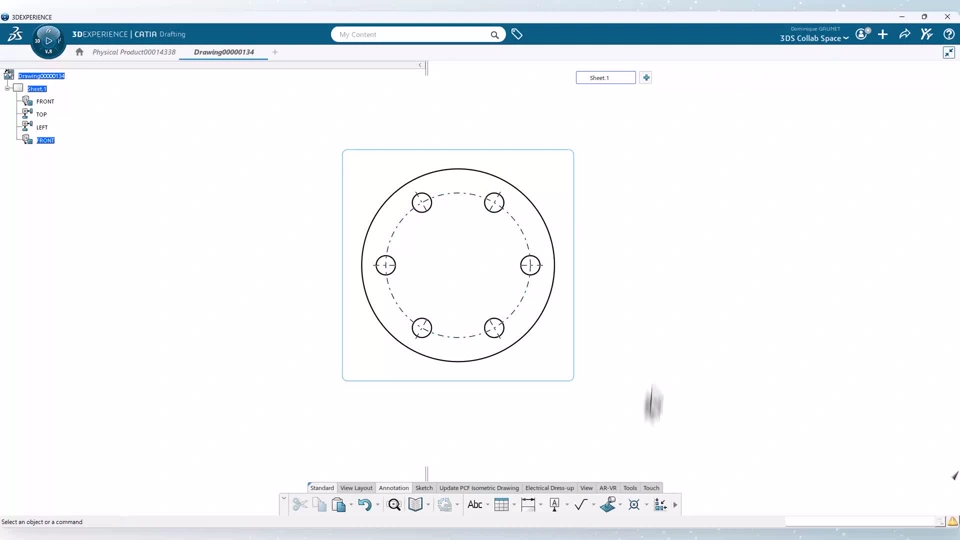Select the Abc Text tool
Screen dimensions: 960x540
[x=474, y=504]
